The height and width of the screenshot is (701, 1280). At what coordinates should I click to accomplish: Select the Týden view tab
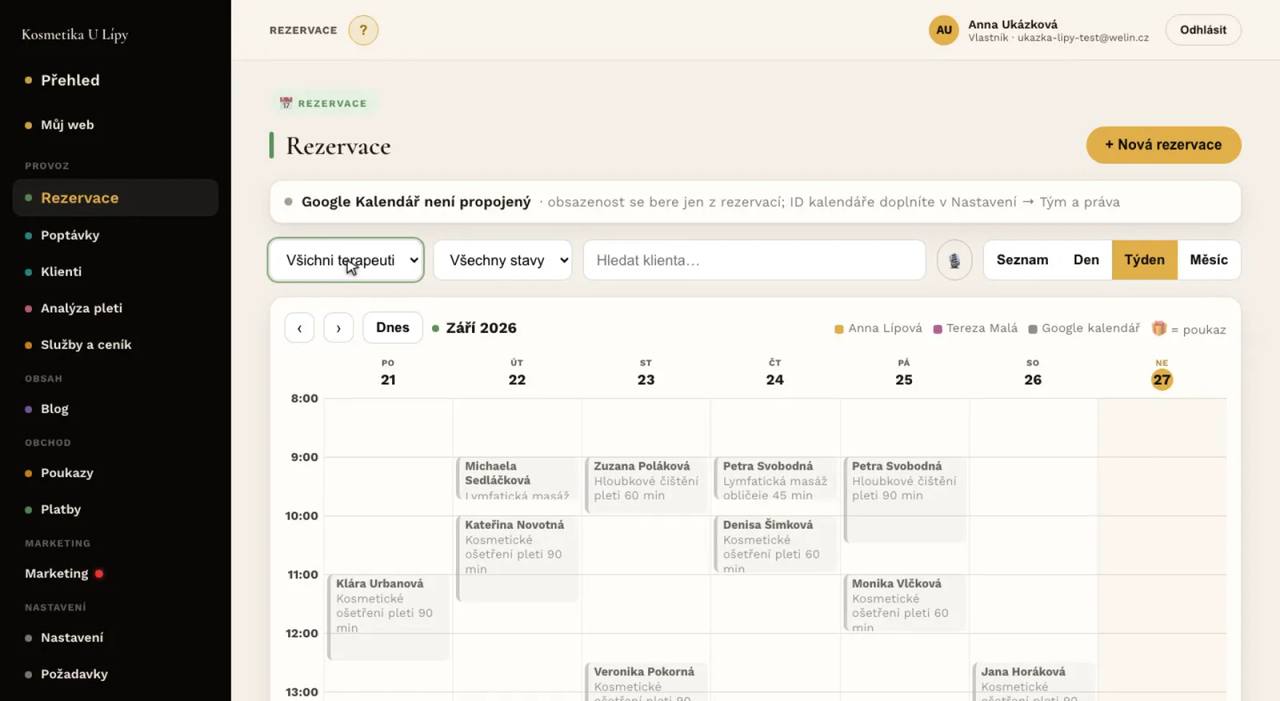[x=1144, y=260]
